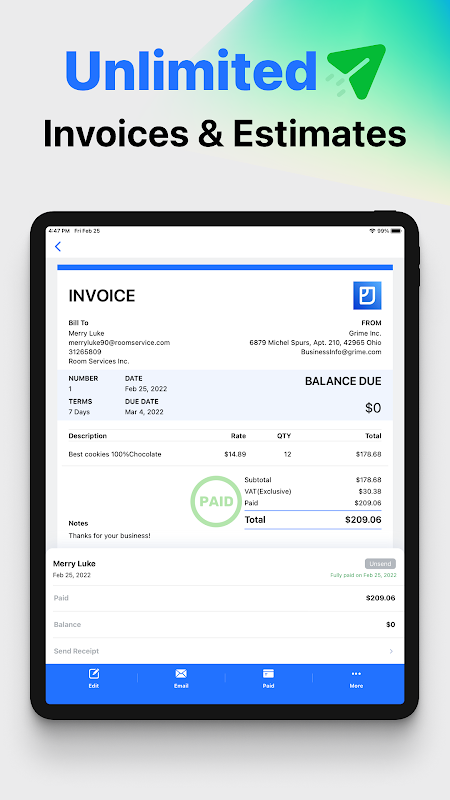The height and width of the screenshot is (800, 450).
Task: Click Merry Luke in the details panel
Action: pos(74,564)
